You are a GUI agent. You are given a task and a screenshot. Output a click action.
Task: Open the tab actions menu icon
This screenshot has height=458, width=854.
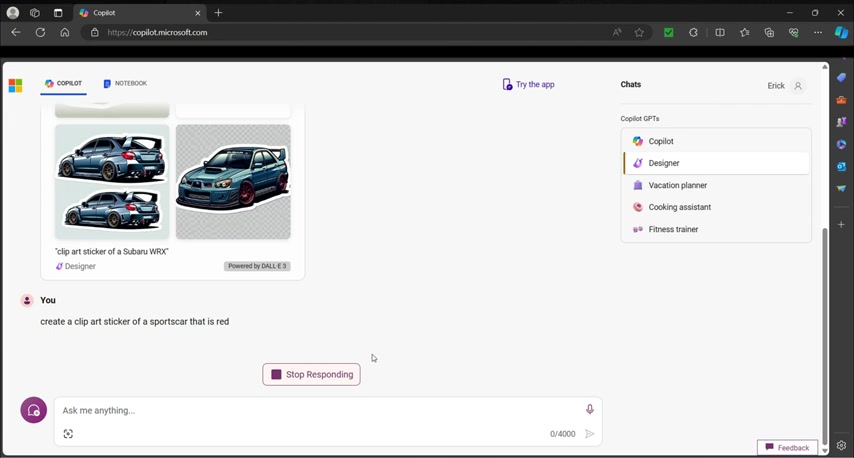pyautogui.click(x=58, y=13)
